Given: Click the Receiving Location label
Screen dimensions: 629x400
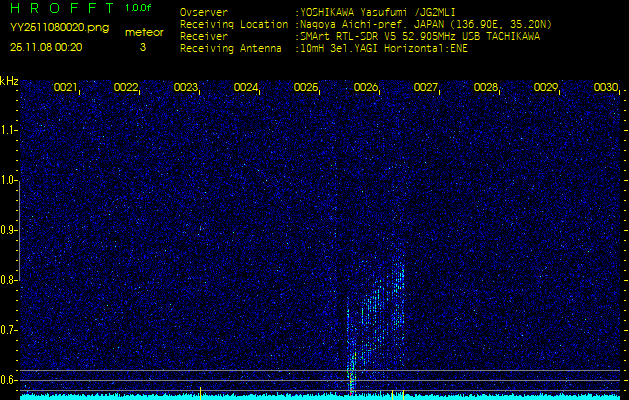Looking at the screenshot, I should coord(234,24).
